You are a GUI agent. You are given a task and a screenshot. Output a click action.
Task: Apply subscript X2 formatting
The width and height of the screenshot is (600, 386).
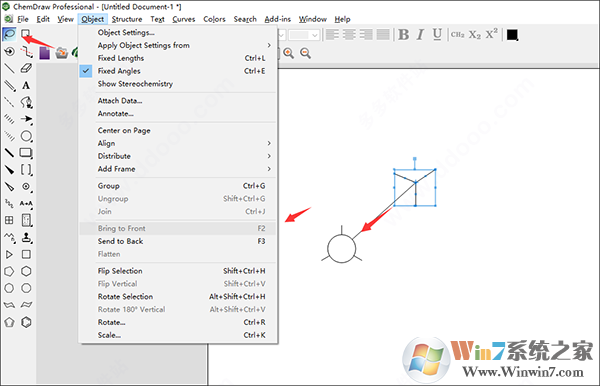point(474,35)
